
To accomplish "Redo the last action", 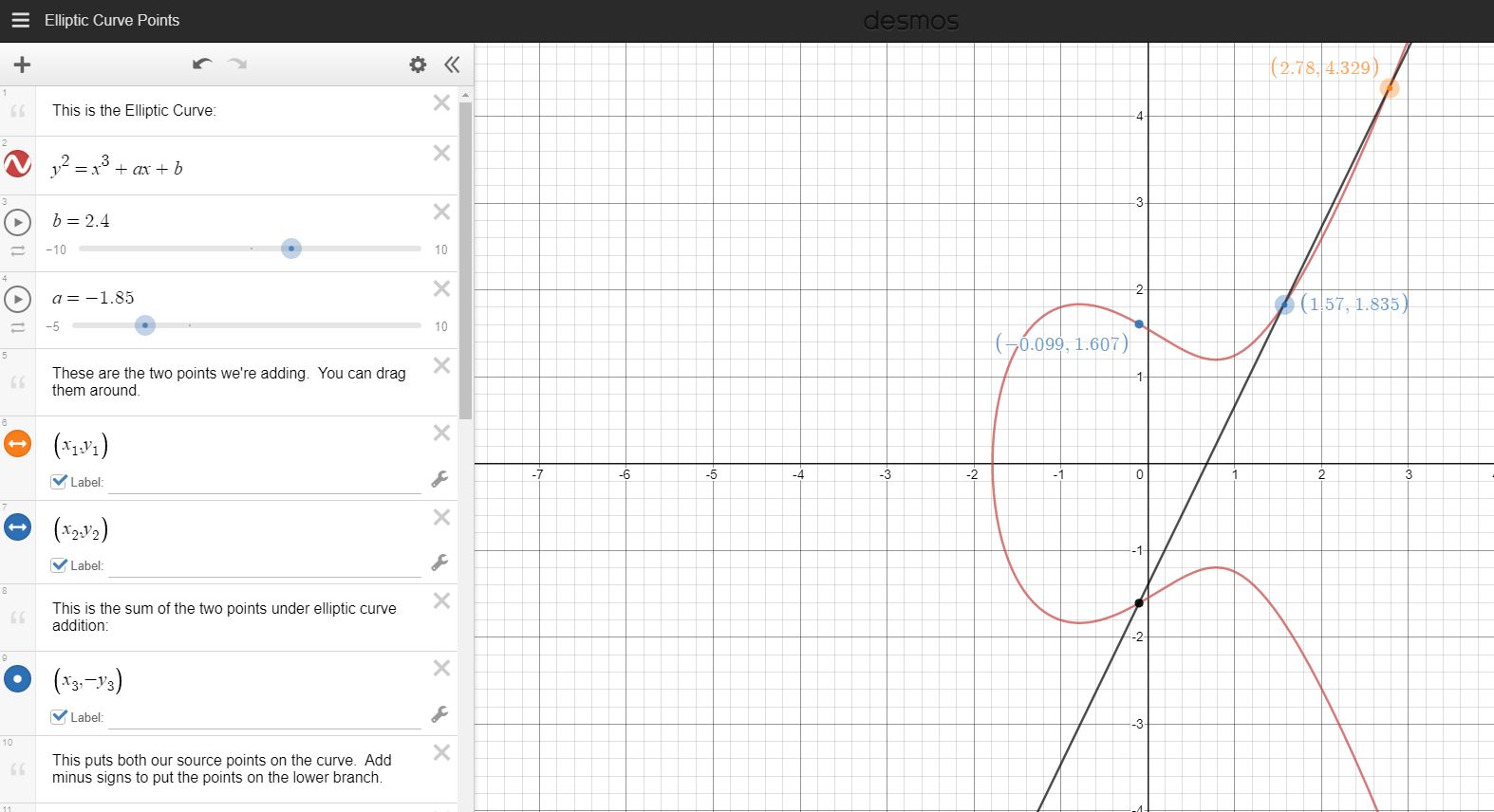I will (x=237, y=65).
